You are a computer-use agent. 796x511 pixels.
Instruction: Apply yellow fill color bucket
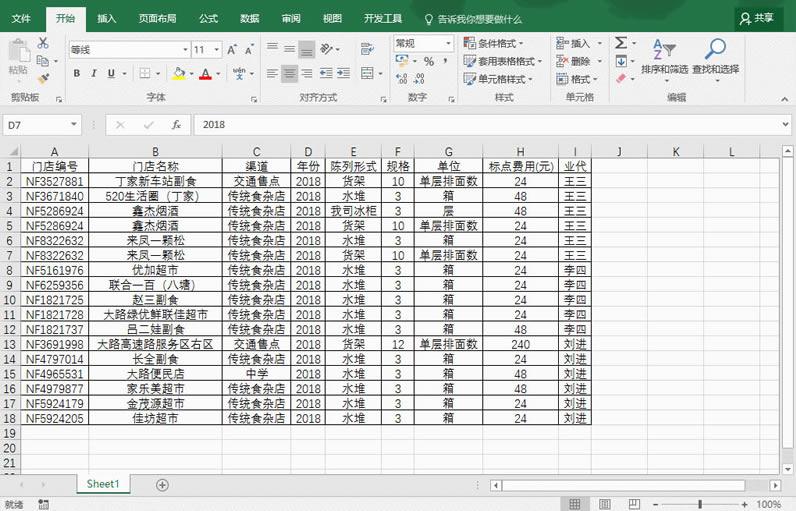[x=179, y=74]
